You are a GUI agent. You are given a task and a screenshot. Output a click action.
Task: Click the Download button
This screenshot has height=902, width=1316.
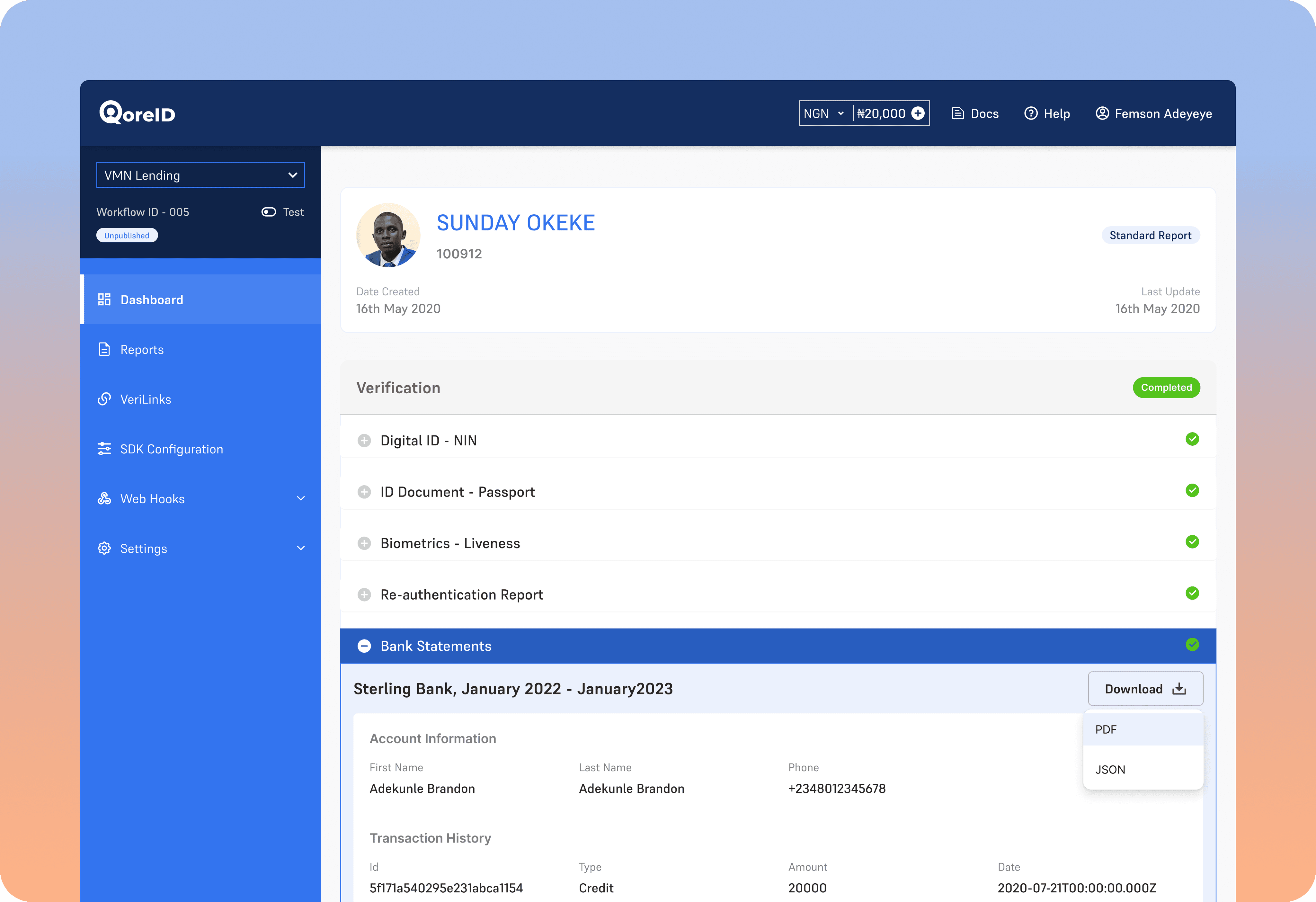click(x=1145, y=689)
